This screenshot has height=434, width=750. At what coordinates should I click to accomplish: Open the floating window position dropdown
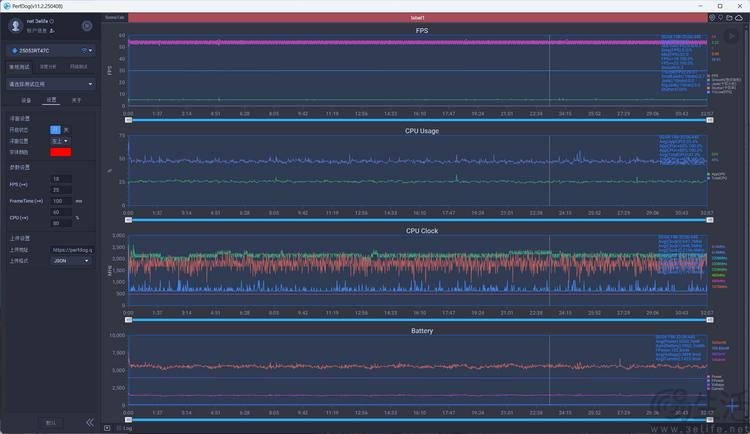[x=61, y=141]
